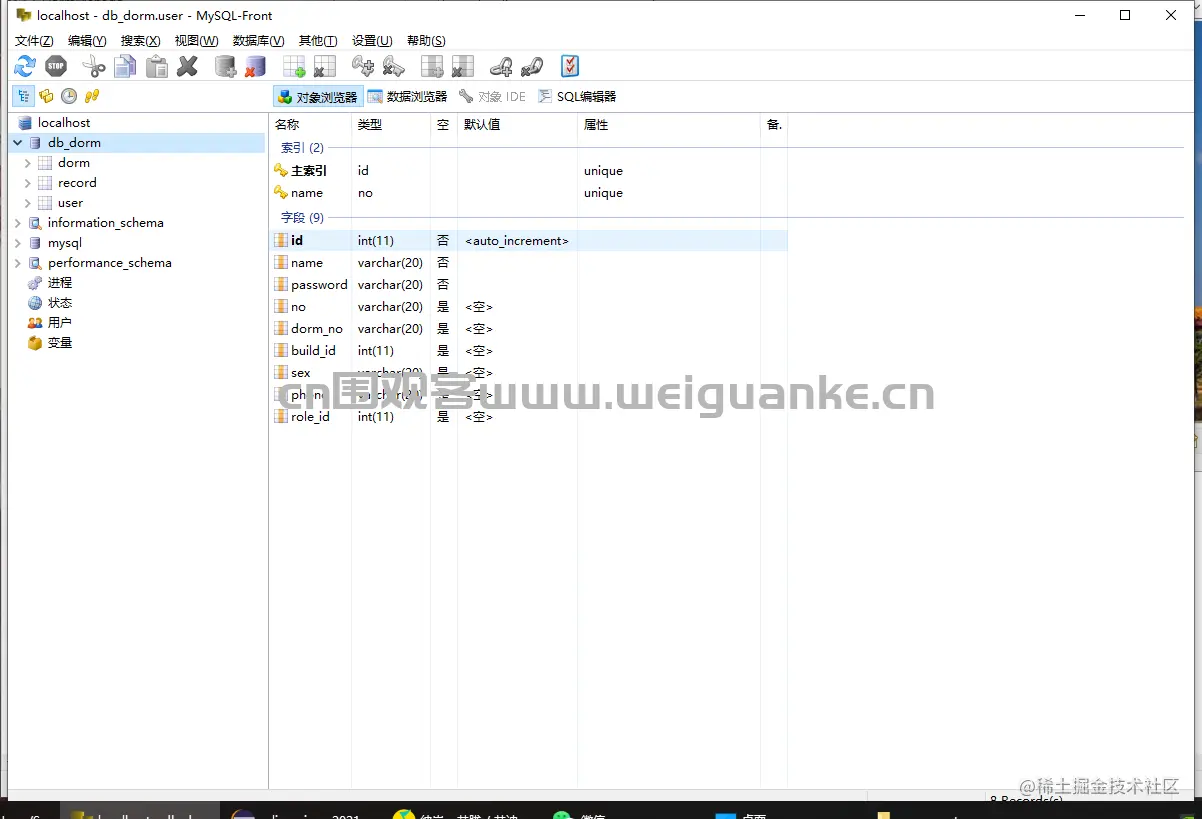Select the 主索引 index row
1202x819 pixels.
coord(529,171)
